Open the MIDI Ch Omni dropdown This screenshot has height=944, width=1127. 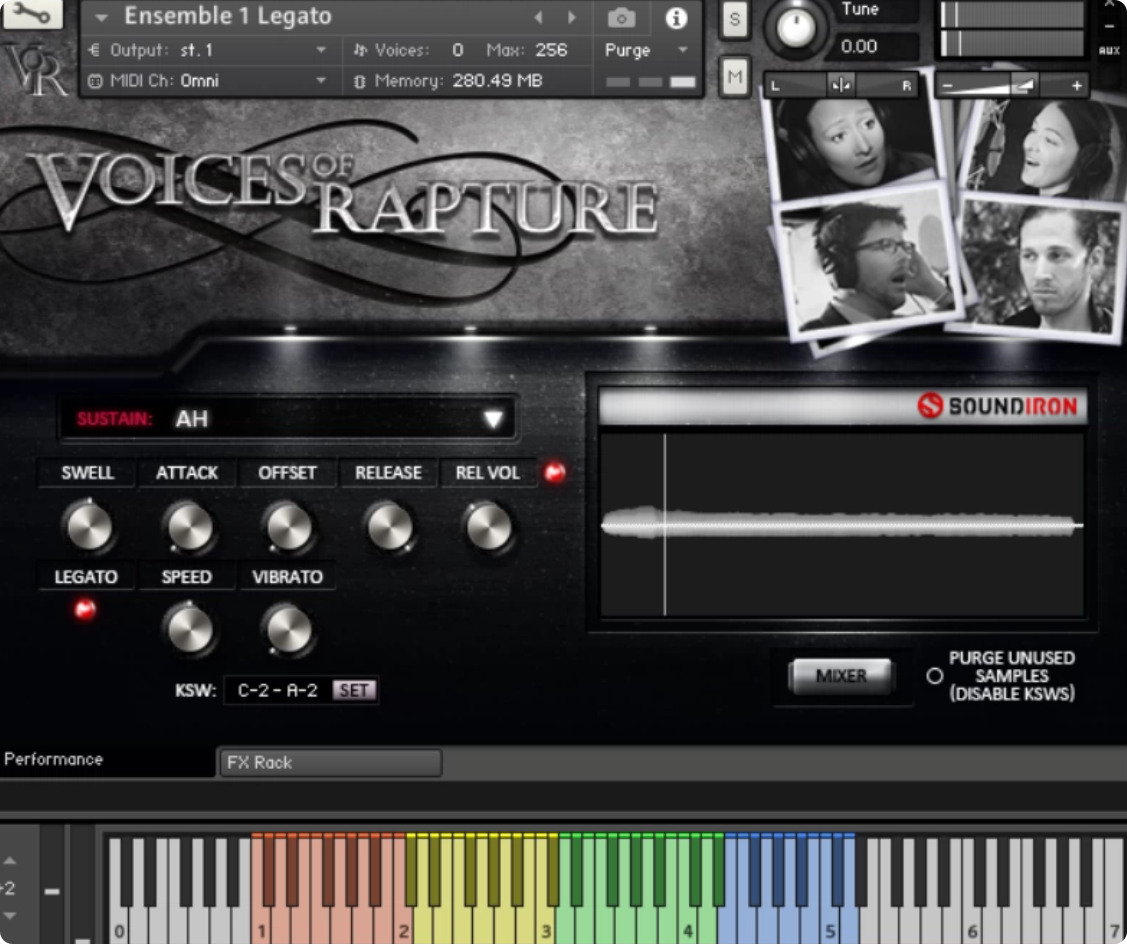[207, 81]
